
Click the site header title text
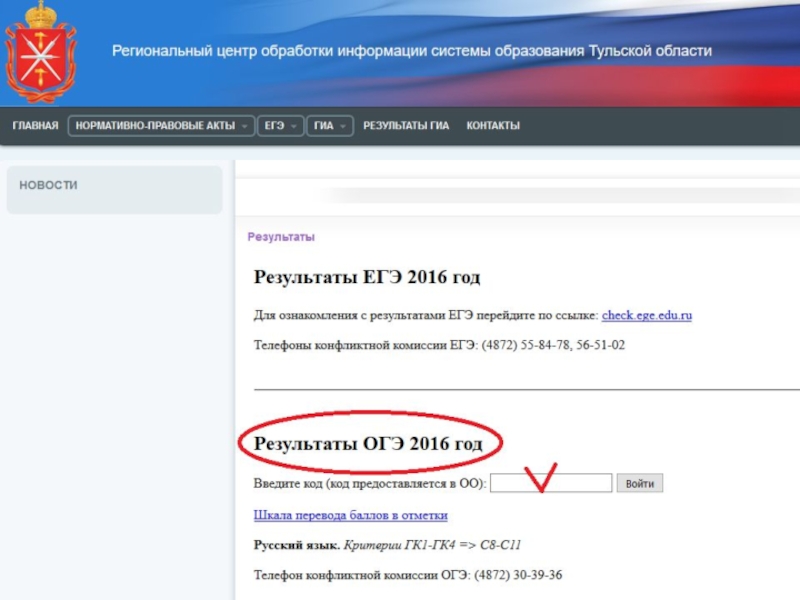point(412,51)
